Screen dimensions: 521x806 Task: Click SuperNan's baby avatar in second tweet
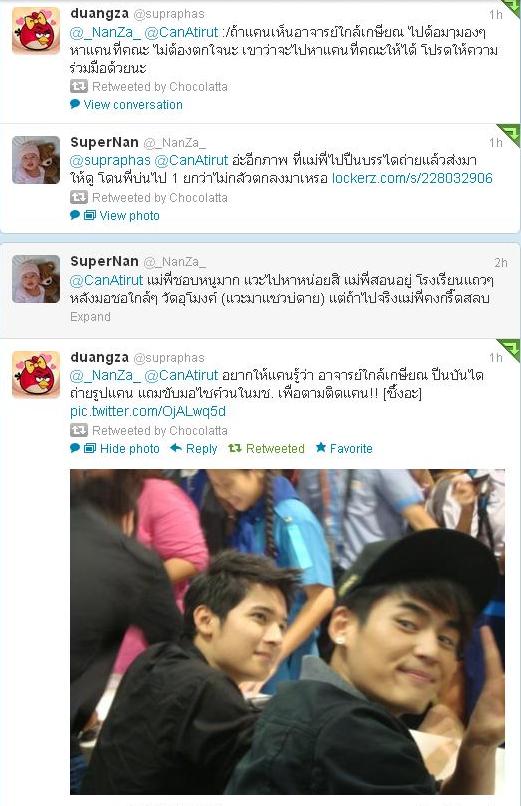(x=36, y=160)
